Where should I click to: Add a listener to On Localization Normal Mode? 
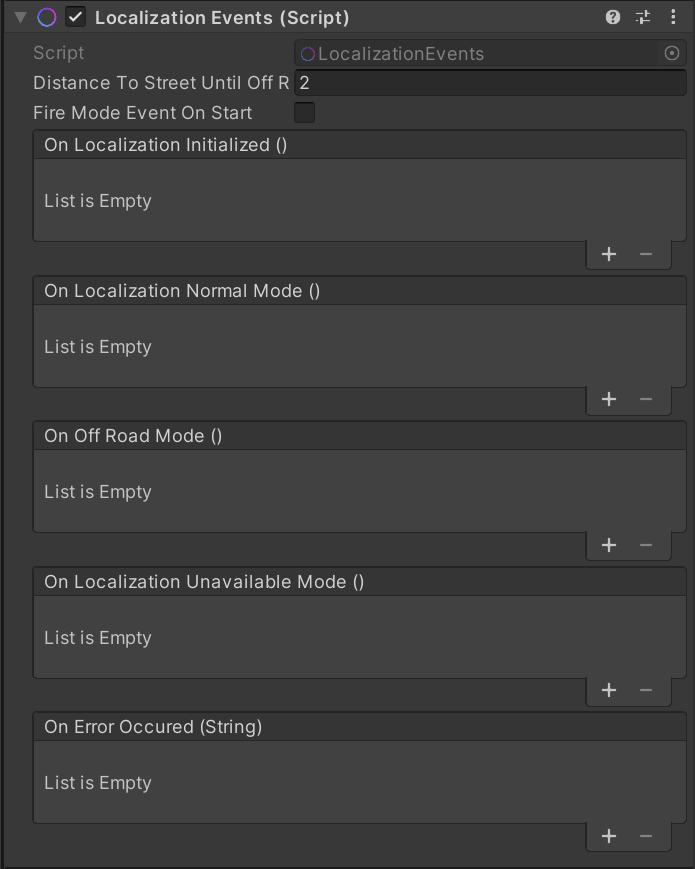click(608, 398)
